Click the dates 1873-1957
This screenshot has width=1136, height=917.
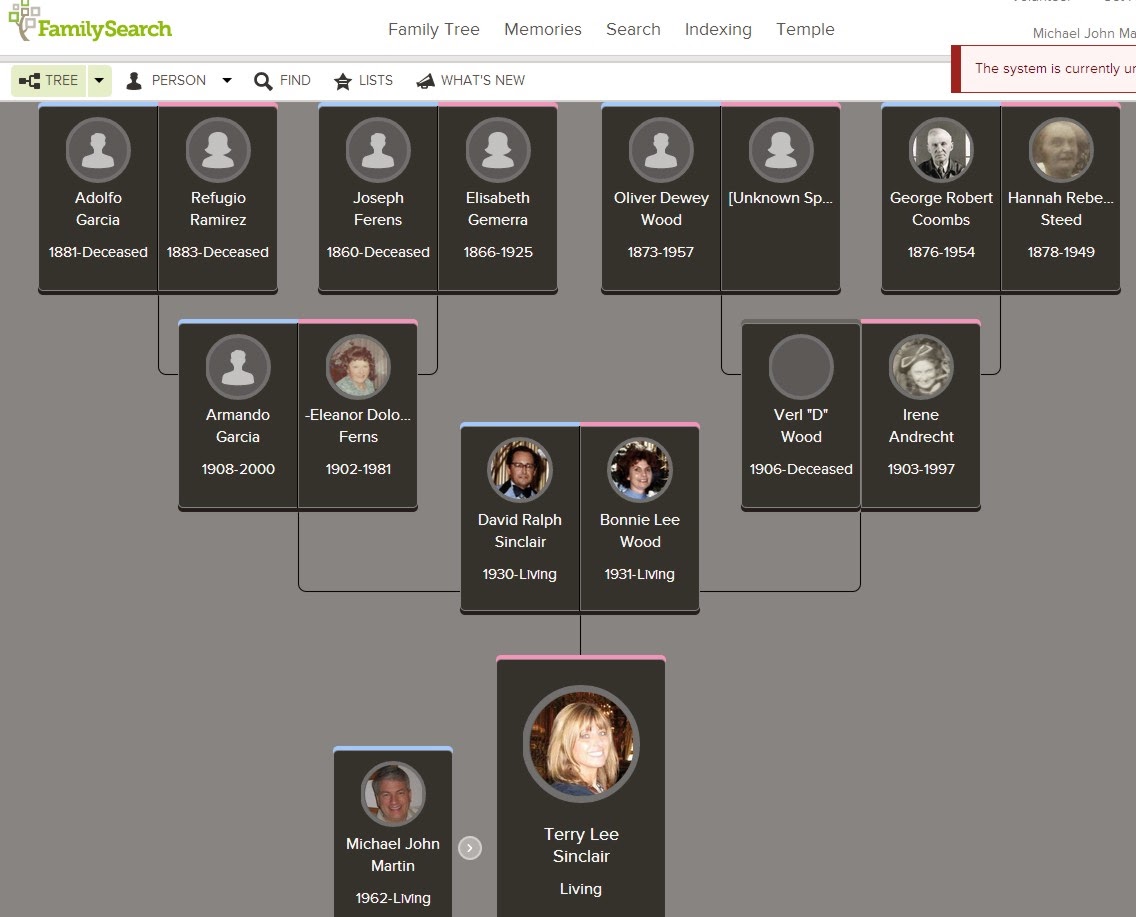click(x=661, y=252)
